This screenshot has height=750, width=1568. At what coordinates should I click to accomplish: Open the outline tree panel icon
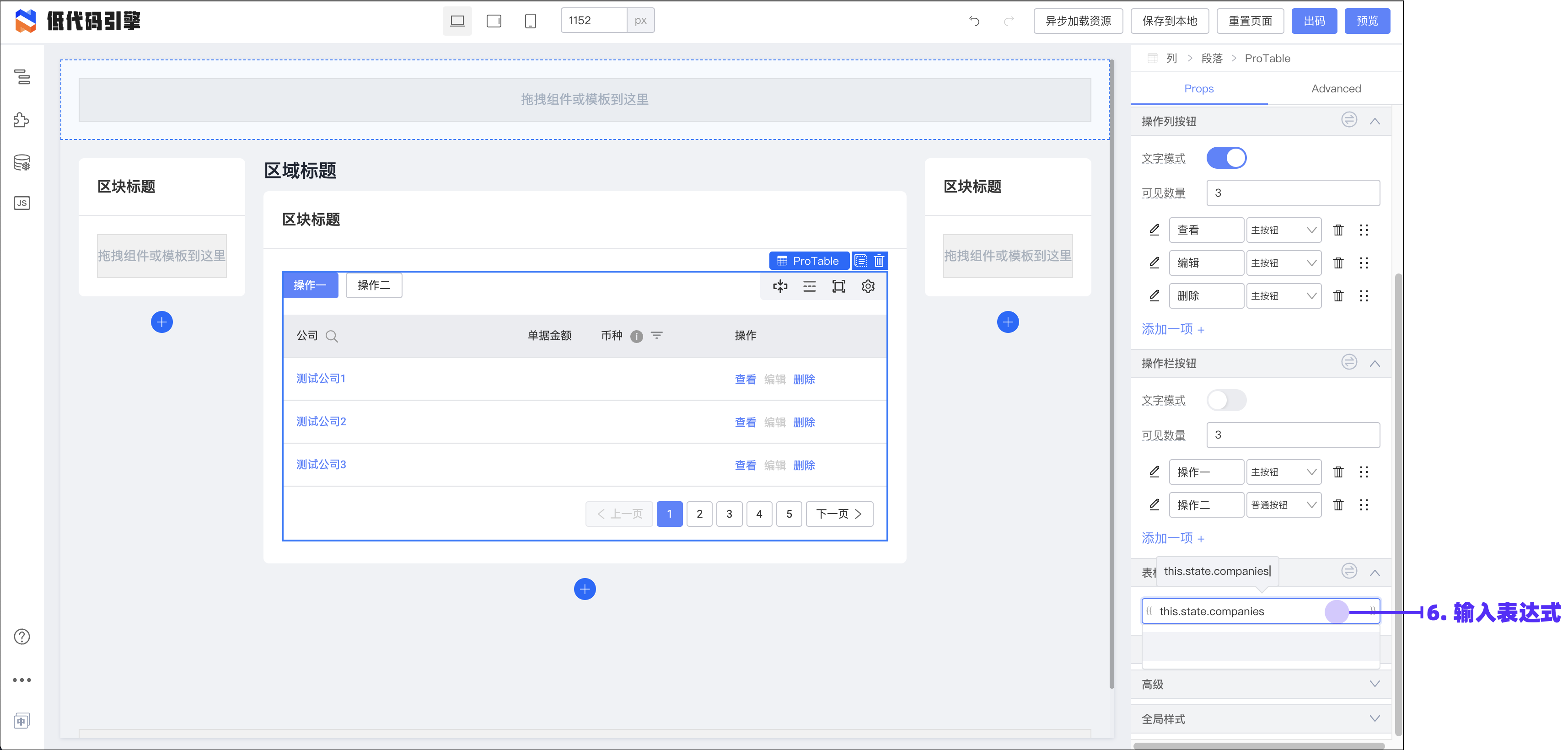(x=22, y=77)
